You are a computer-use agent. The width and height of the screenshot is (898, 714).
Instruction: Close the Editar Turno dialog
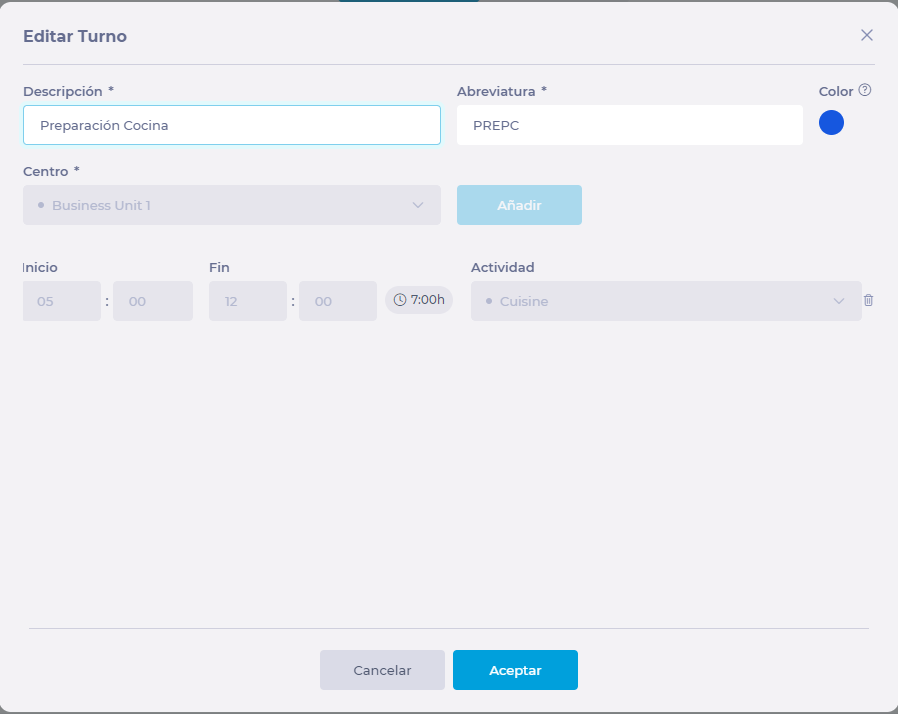click(x=867, y=35)
